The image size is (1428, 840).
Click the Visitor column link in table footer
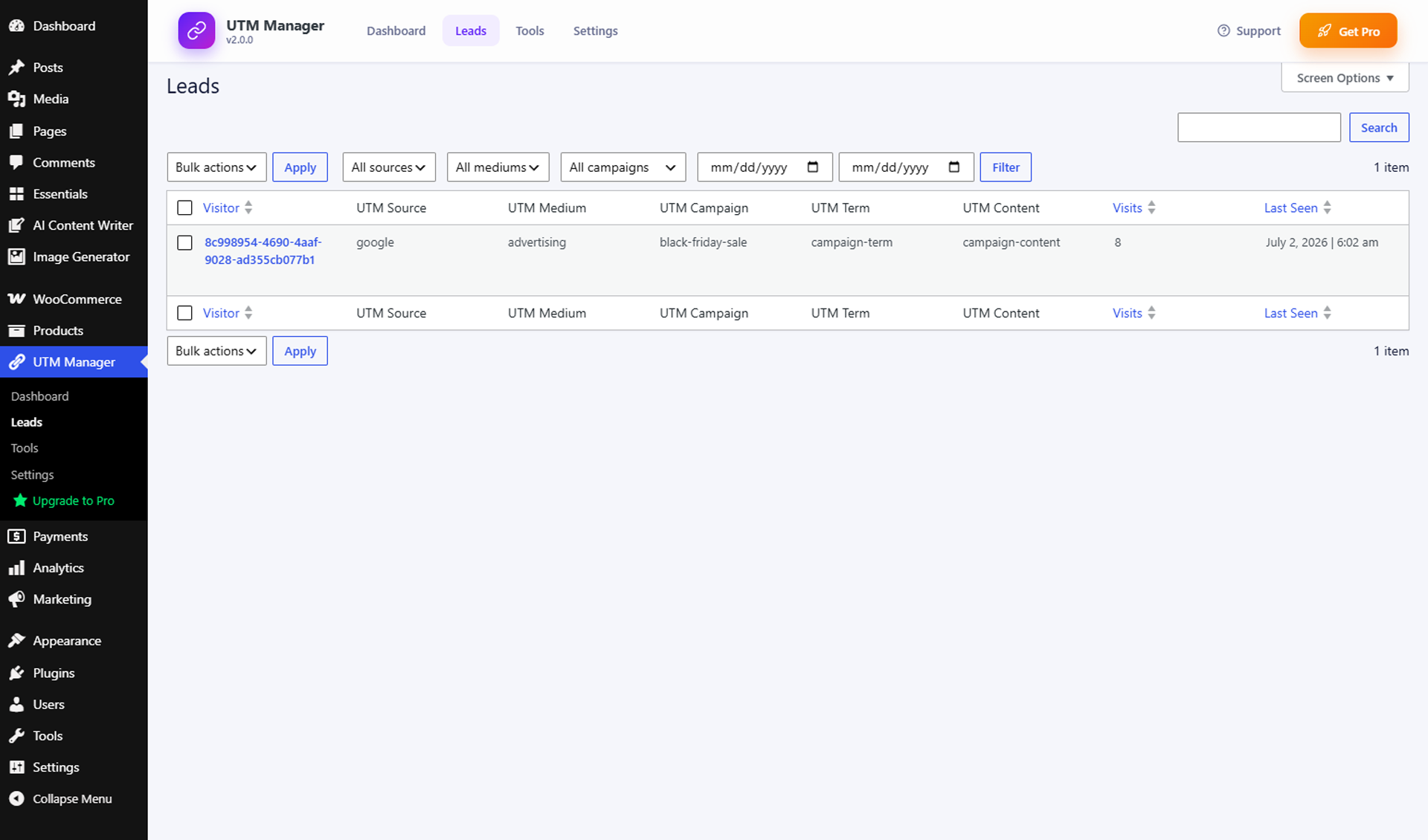tap(221, 314)
